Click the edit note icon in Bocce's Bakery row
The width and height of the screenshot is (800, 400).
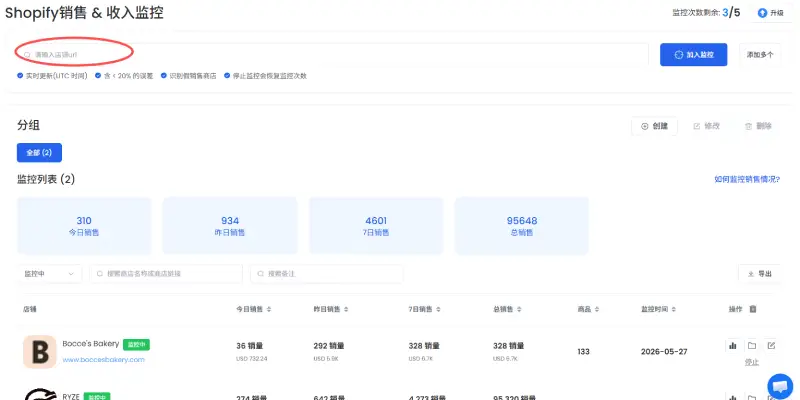pos(771,345)
